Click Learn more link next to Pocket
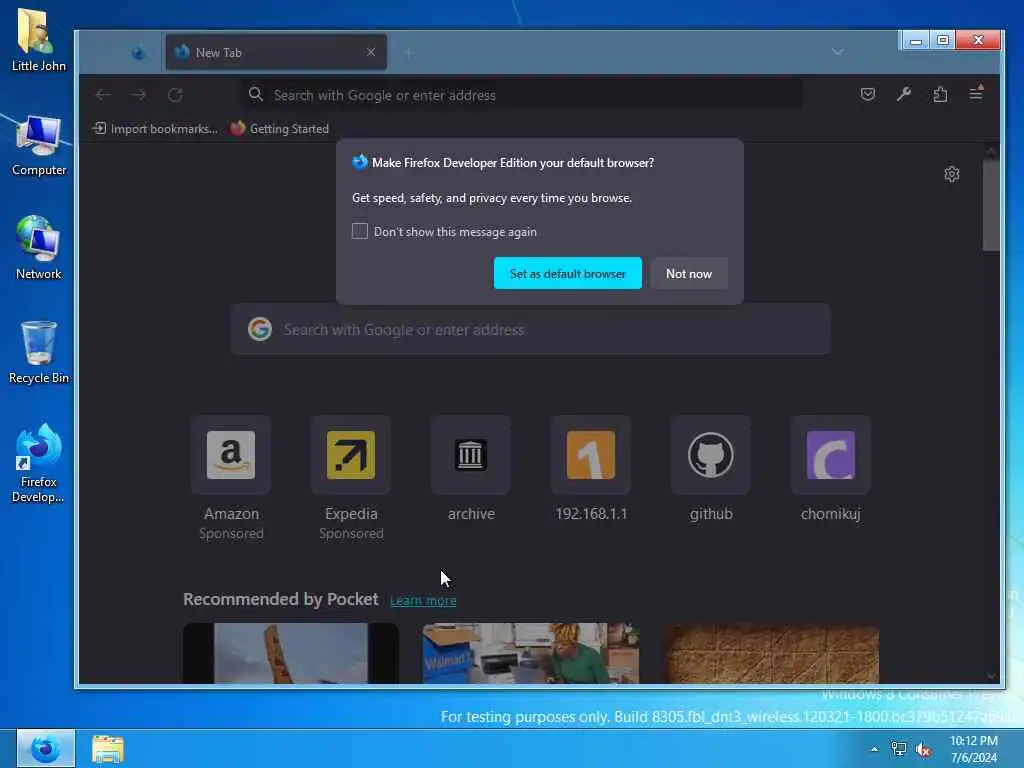 coord(423,601)
